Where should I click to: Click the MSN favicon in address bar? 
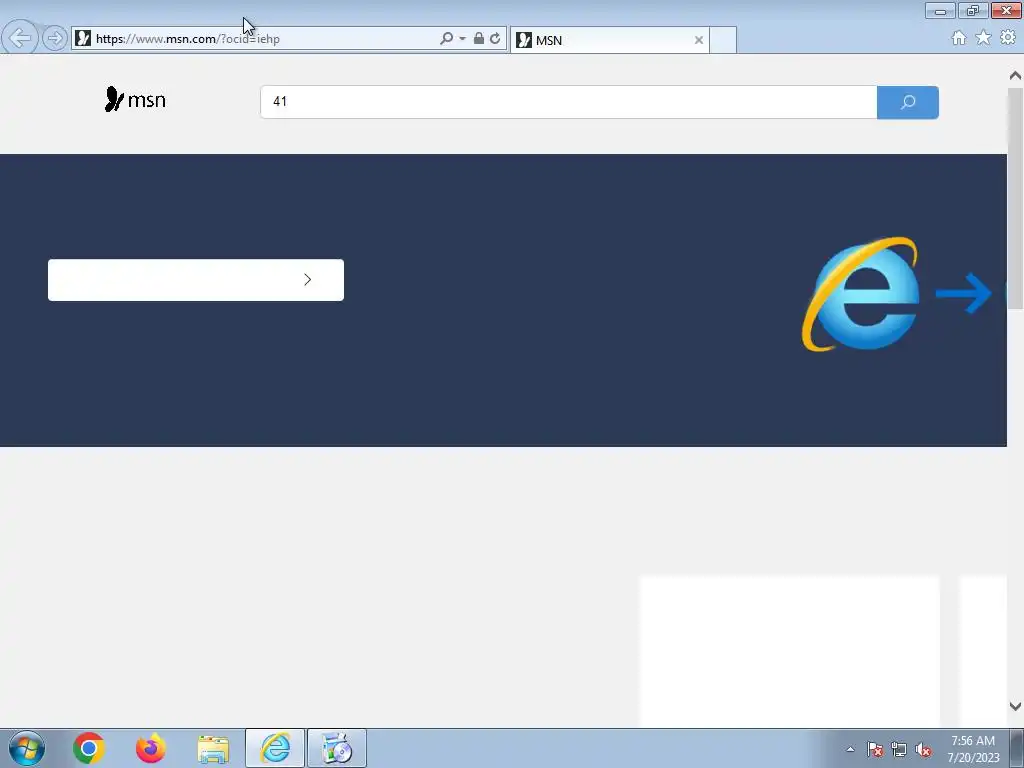(x=83, y=39)
